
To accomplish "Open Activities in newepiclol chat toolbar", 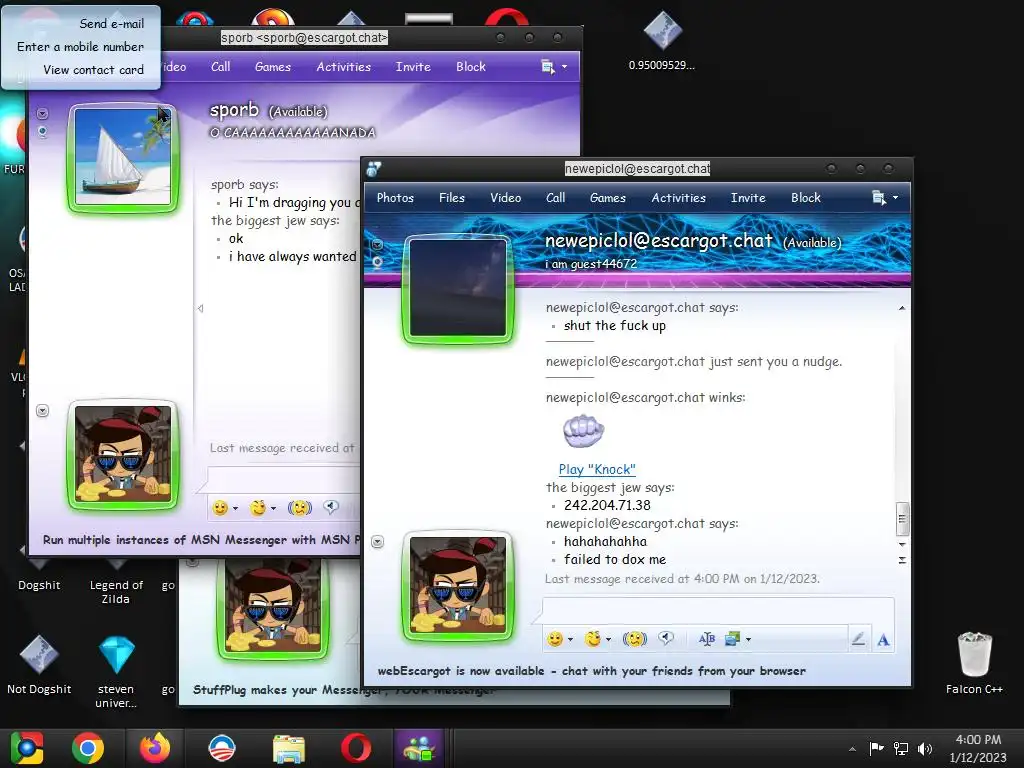I will click(x=679, y=198).
